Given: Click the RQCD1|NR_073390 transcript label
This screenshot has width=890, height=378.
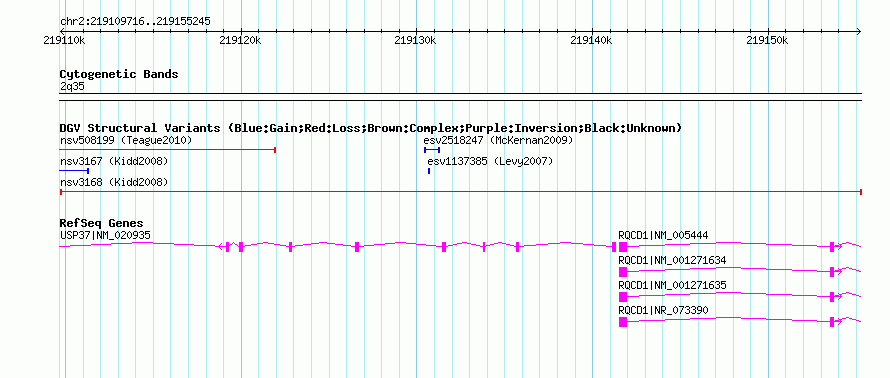Looking at the screenshot, I should [664, 310].
